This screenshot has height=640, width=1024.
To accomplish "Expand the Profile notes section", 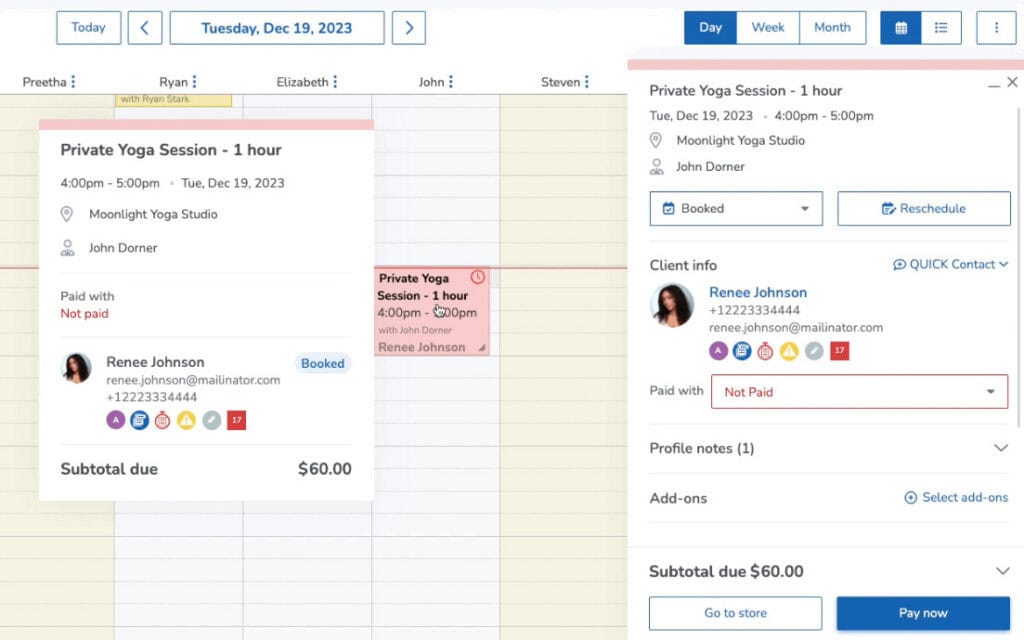I will (x=1000, y=448).
